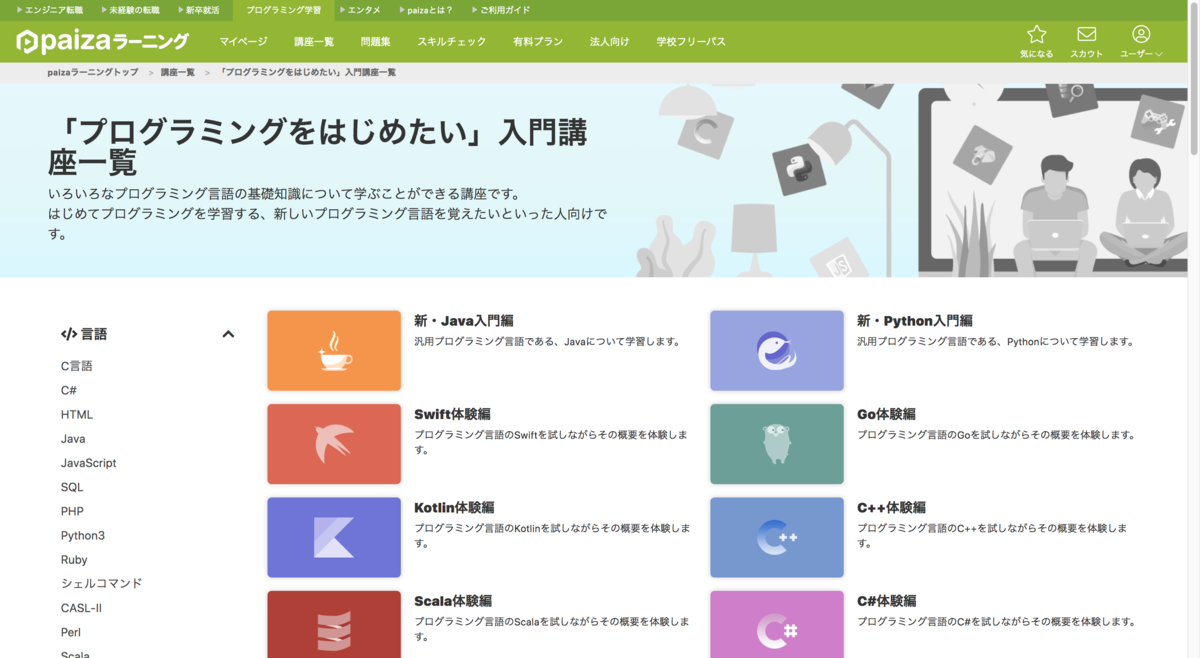
Task: Open the ご利用ガイド top tab
Action: (x=499, y=10)
